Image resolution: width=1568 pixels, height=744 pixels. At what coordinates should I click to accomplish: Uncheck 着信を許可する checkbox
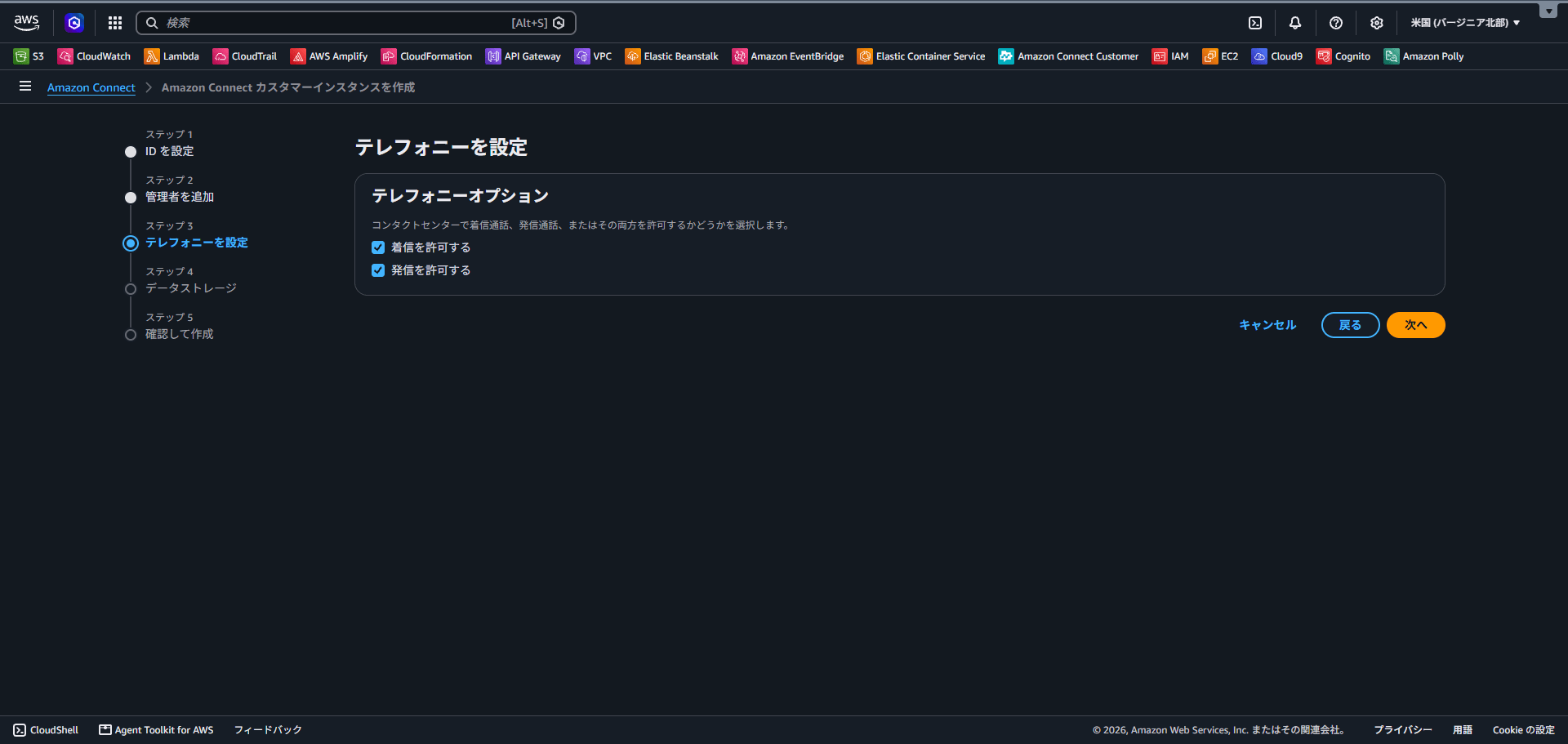point(378,247)
